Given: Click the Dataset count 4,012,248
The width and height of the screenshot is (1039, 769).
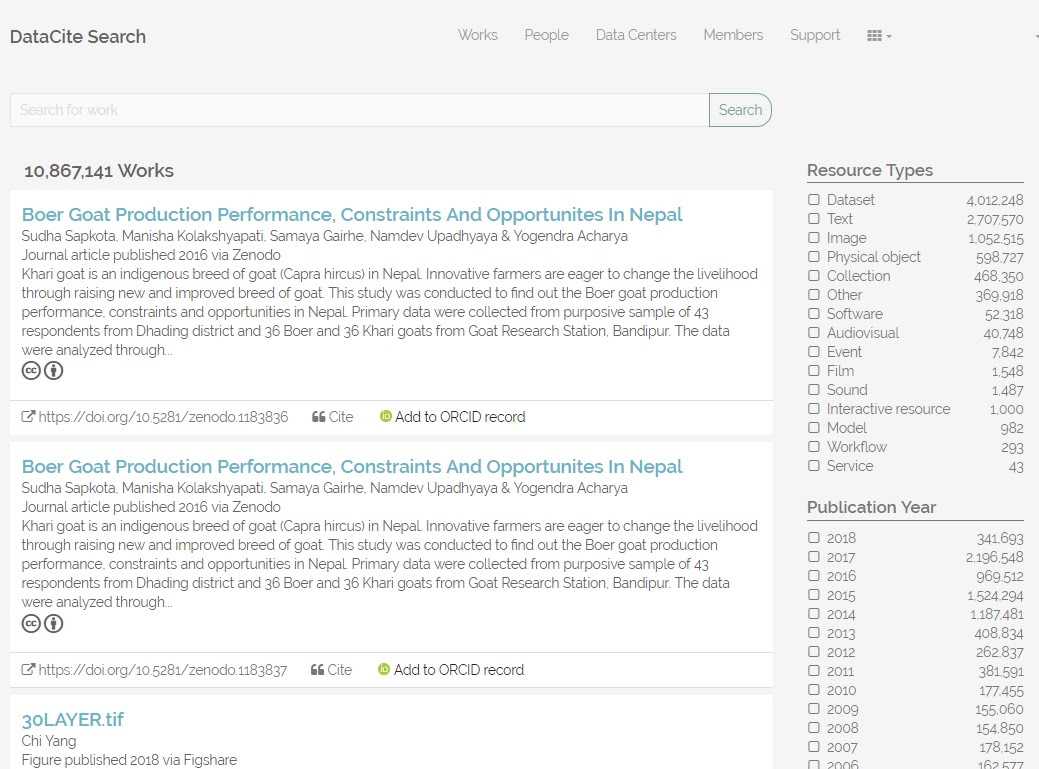Looking at the screenshot, I should point(995,200).
